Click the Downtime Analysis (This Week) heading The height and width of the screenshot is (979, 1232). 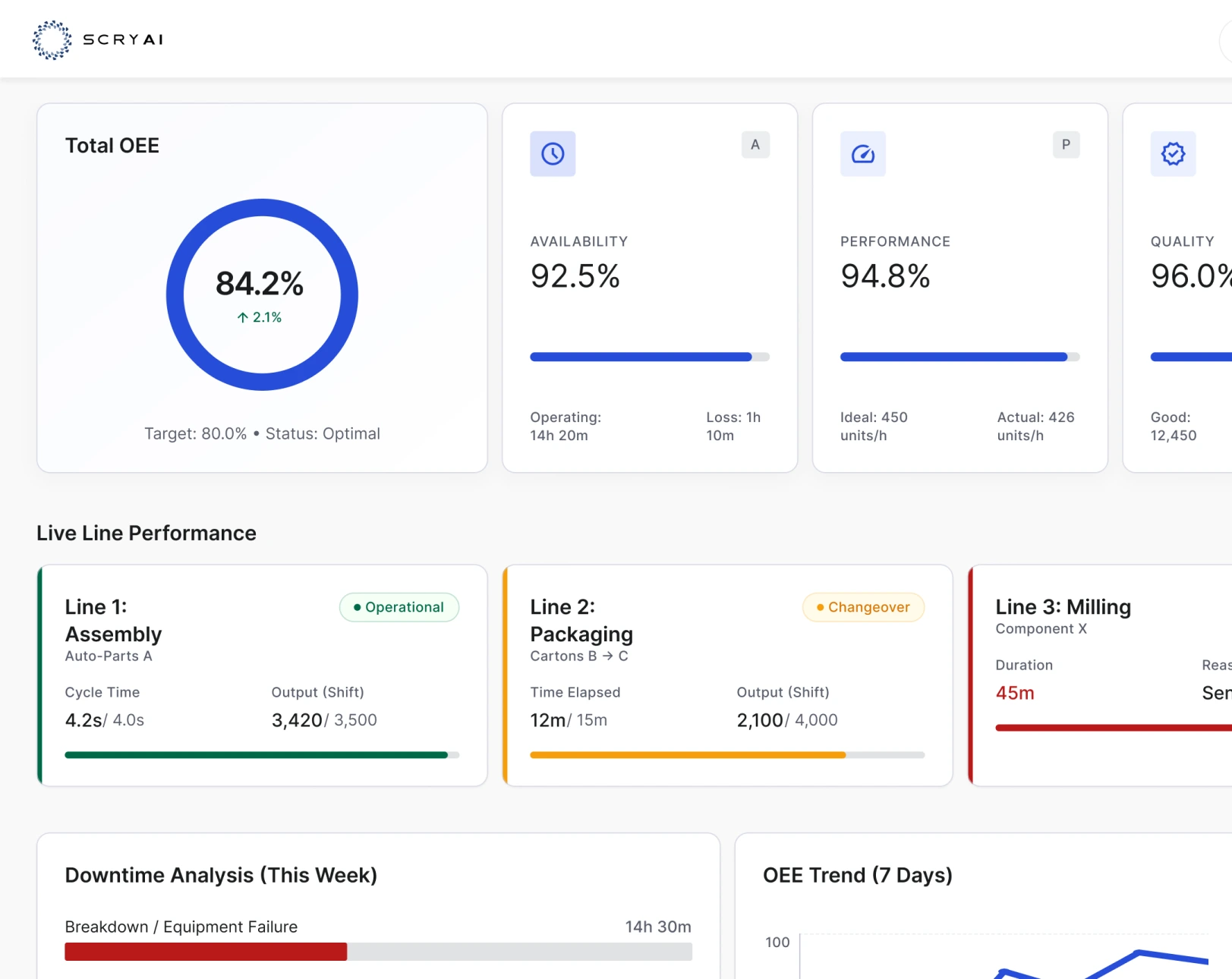(221, 875)
